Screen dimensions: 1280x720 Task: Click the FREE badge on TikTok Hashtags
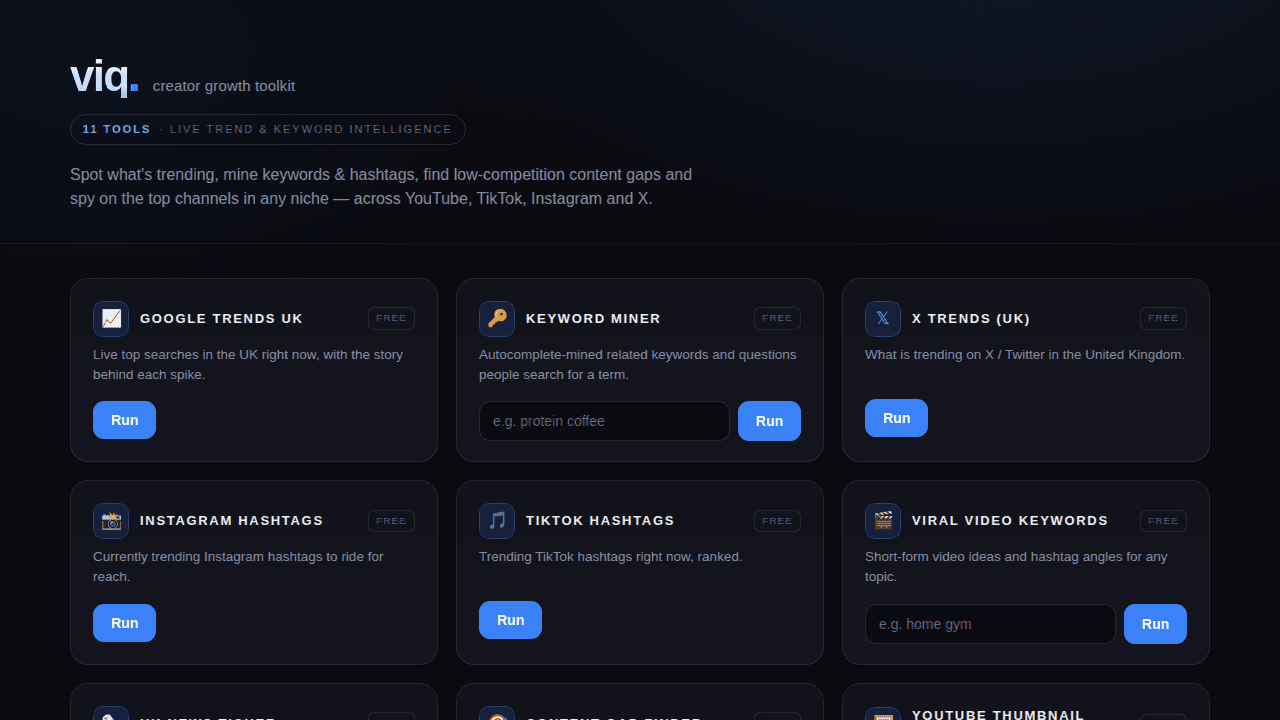(x=777, y=521)
